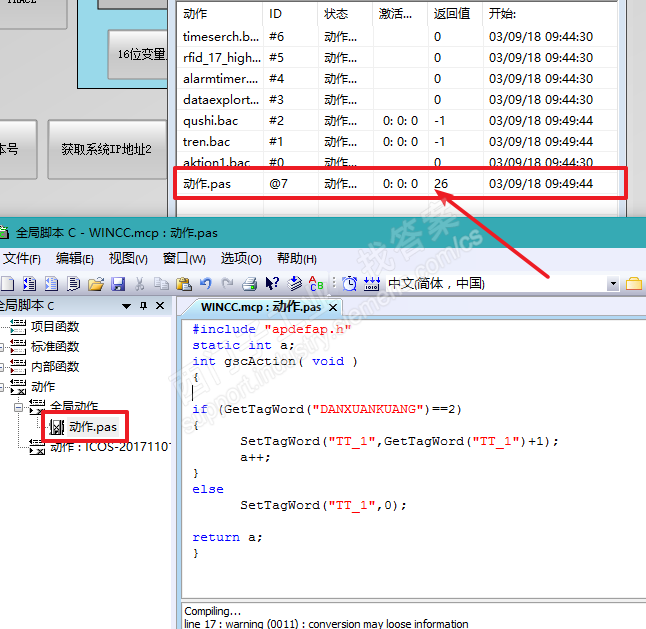Screen dimensions: 646x629
Task: Activate the context help pointer icon
Action: click(x=272, y=284)
